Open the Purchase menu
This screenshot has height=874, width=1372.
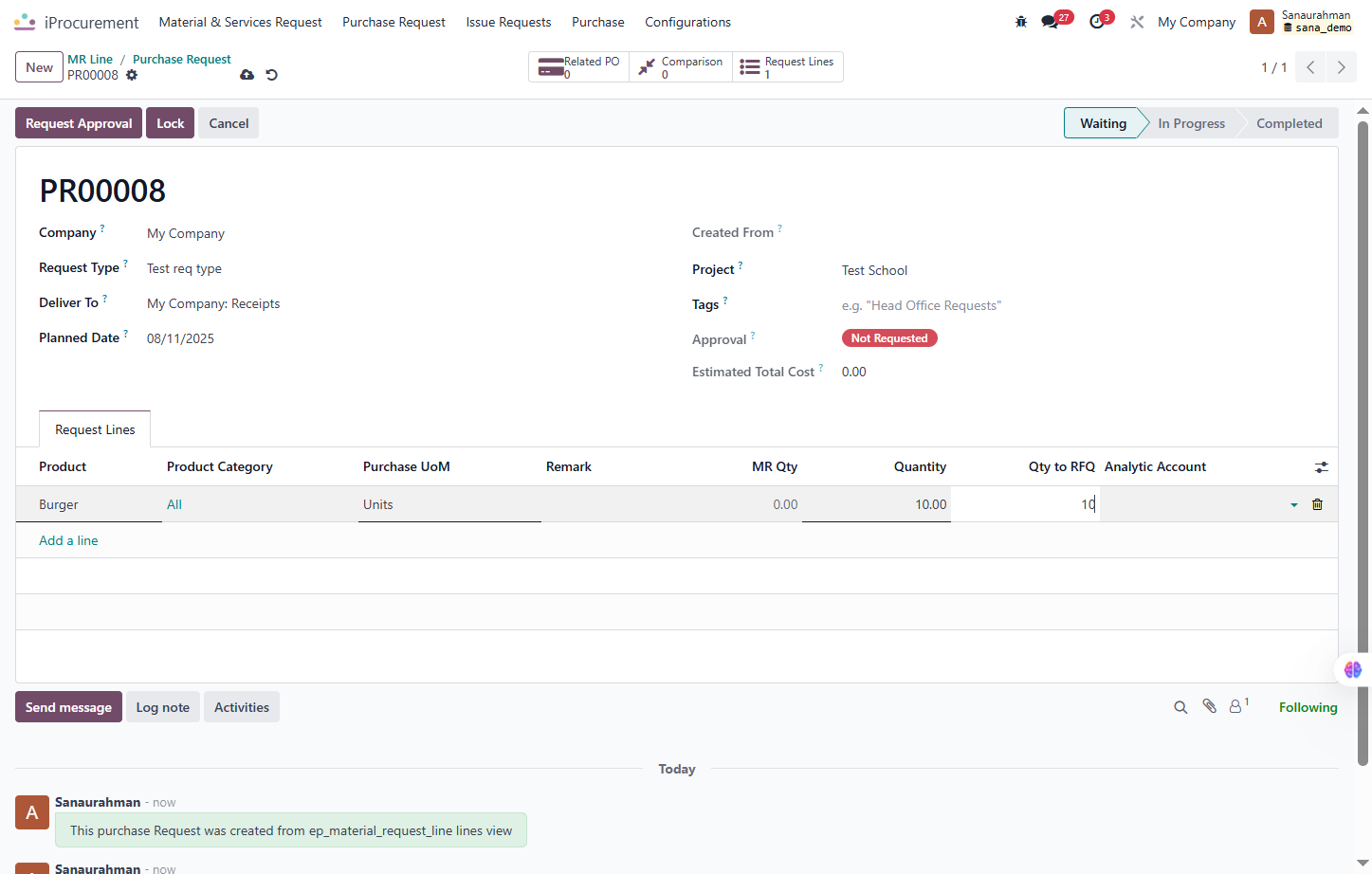(598, 22)
